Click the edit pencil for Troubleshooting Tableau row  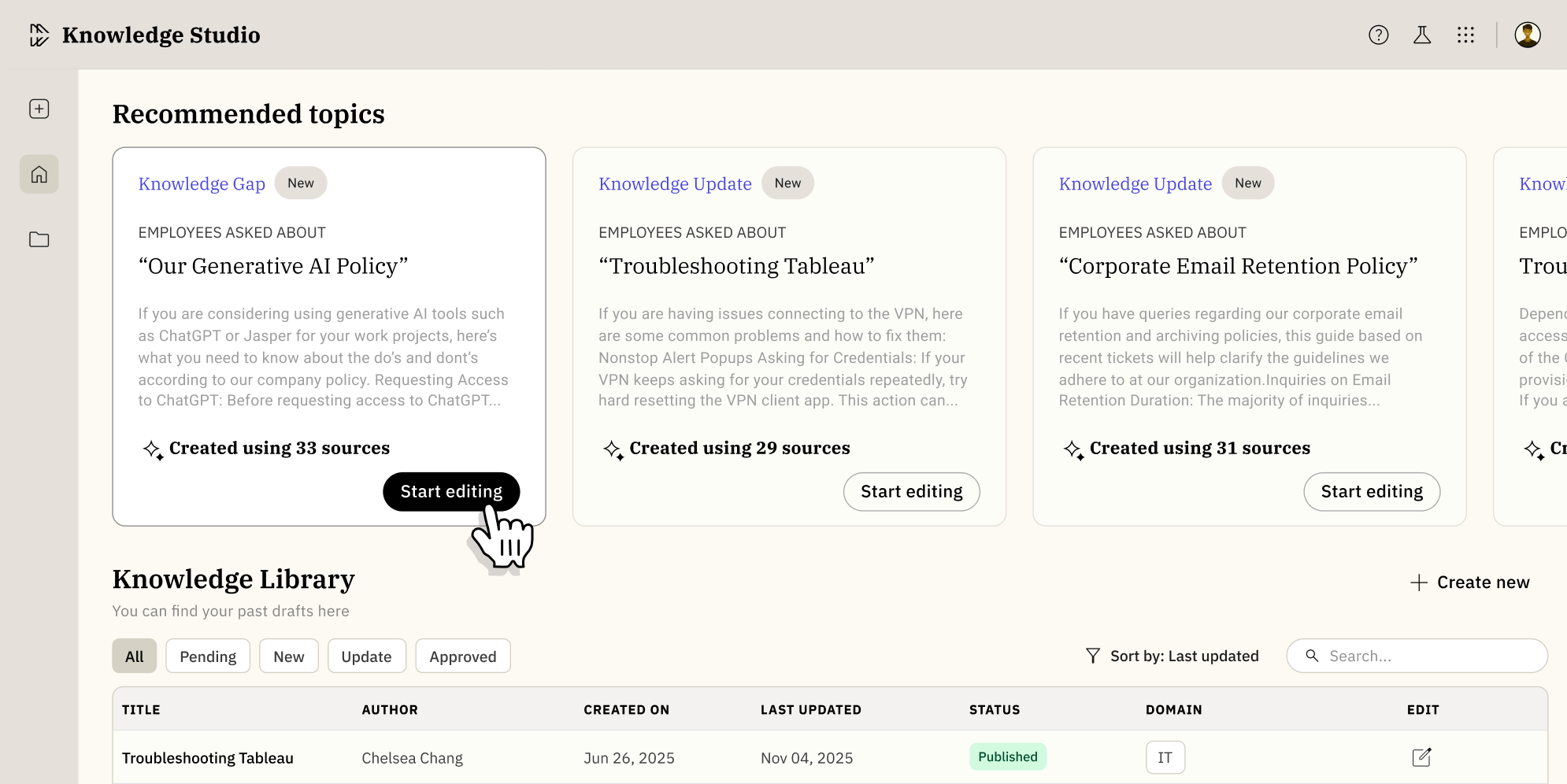point(1421,757)
